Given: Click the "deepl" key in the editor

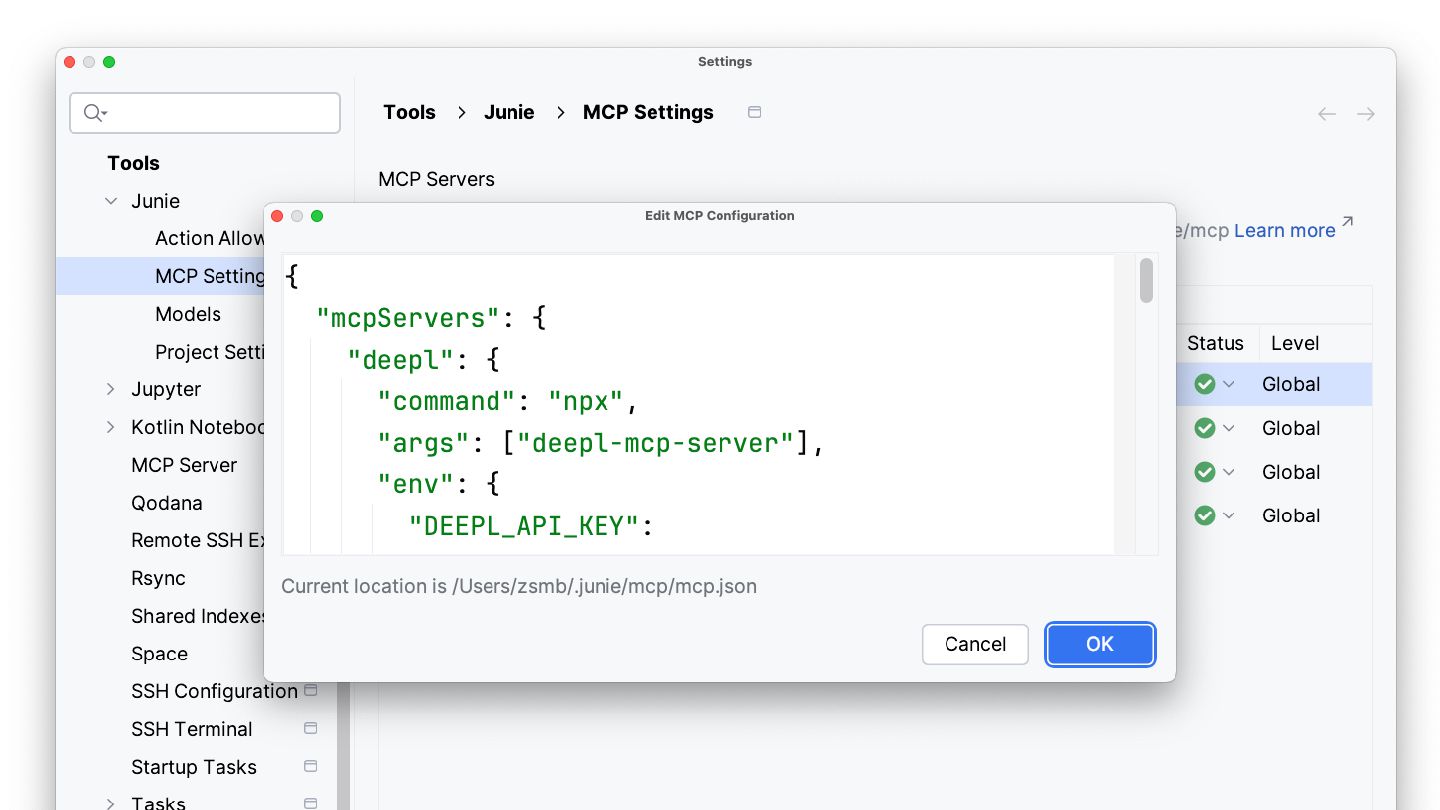Looking at the screenshot, I should pyautogui.click(x=401, y=359).
